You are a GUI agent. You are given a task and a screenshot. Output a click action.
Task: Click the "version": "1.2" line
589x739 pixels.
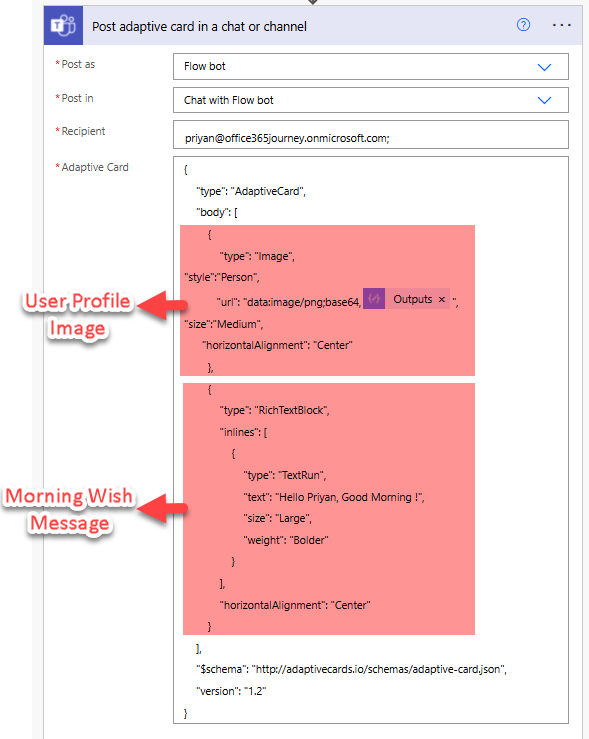pyautogui.click(x=231, y=691)
